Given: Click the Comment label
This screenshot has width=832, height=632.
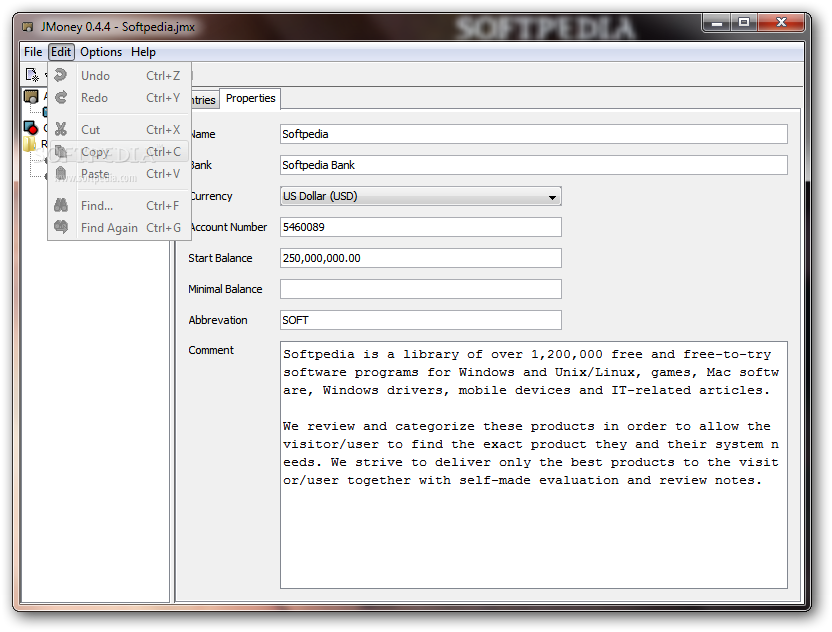Looking at the screenshot, I should tap(211, 350).
